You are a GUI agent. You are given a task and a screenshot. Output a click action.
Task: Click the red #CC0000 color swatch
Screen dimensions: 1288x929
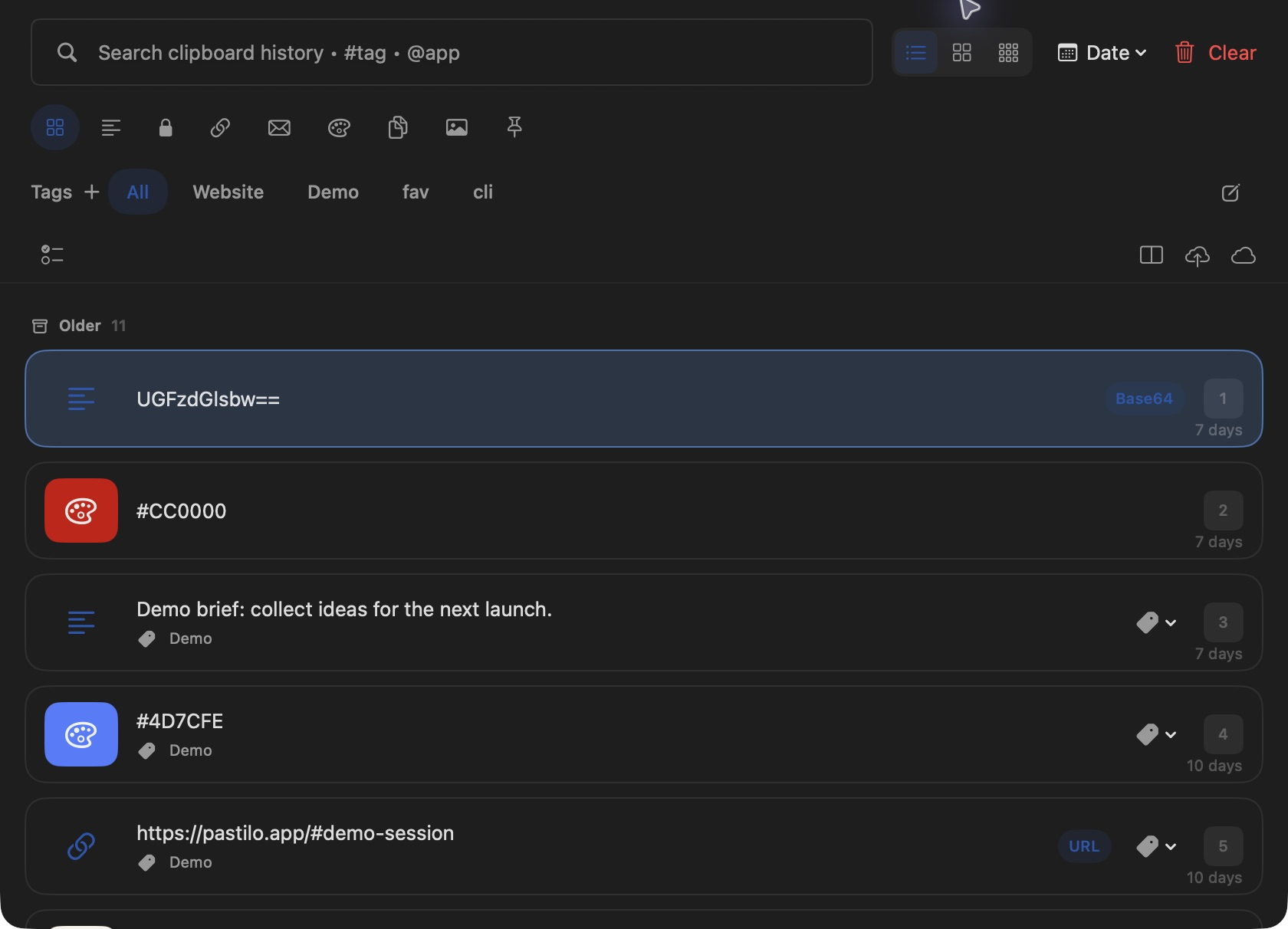(x=81, y=510)
